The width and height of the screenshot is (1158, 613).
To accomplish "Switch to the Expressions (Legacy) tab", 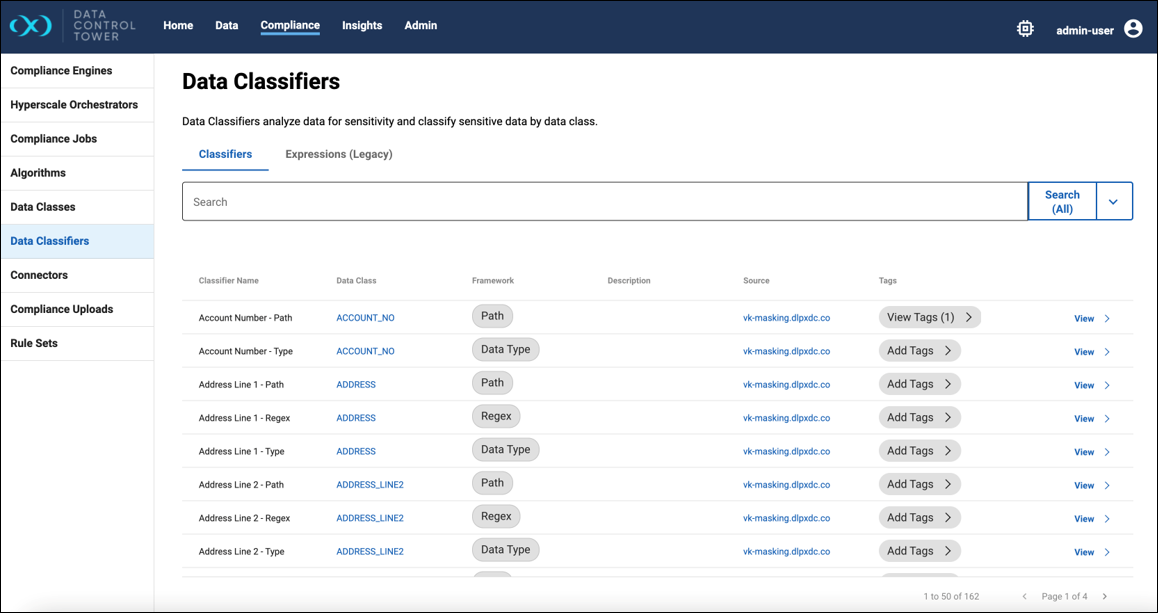I will pos(338,154).
